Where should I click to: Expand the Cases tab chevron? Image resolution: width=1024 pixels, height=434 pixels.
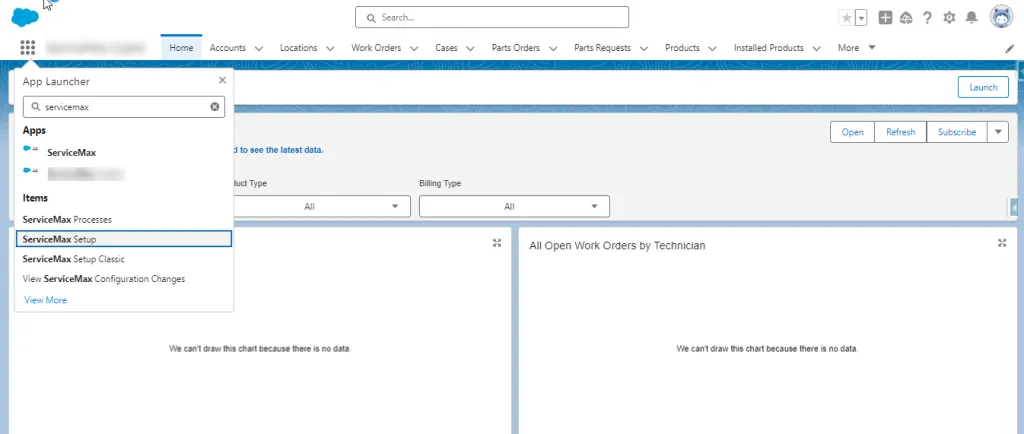(x=470, y=48)
